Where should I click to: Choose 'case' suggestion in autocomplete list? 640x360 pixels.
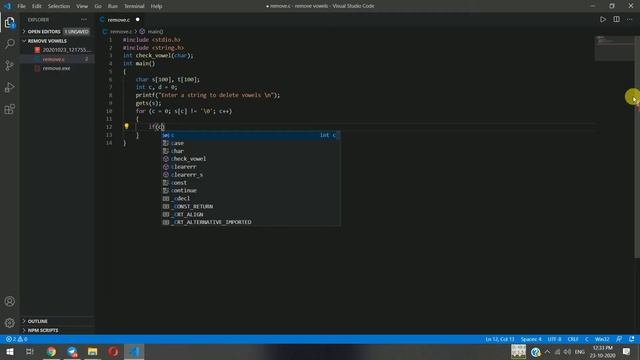[251, 143]
